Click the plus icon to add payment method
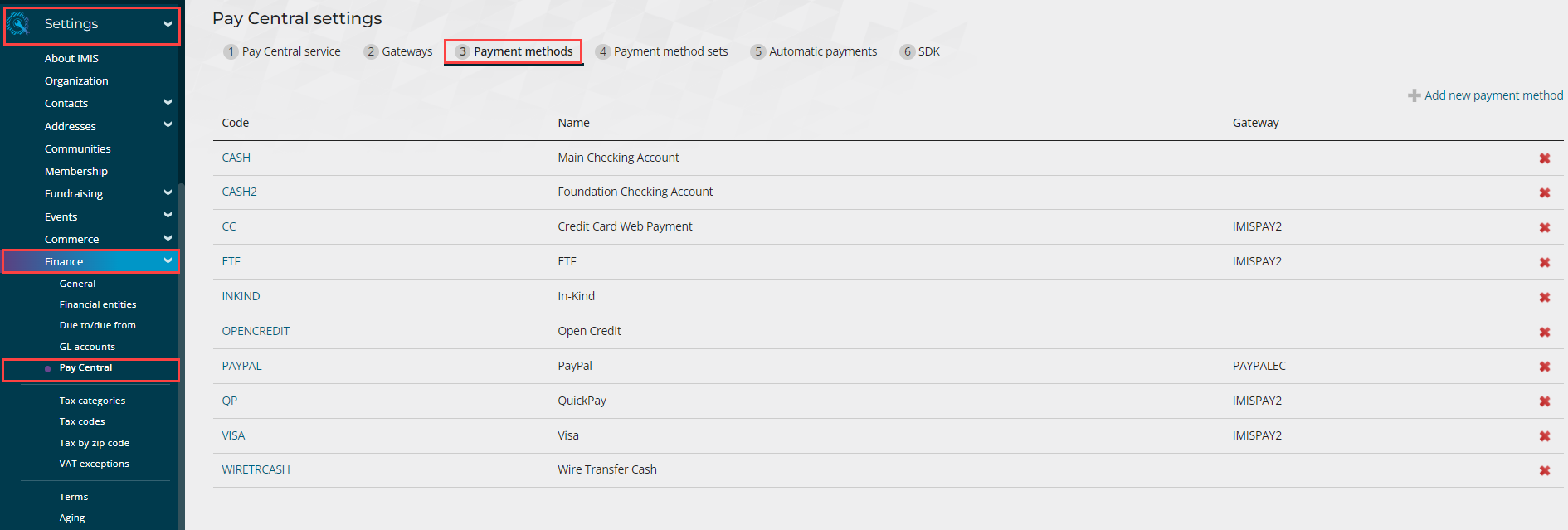Viewport: 1568px width, 530px height. point(1414,95)
